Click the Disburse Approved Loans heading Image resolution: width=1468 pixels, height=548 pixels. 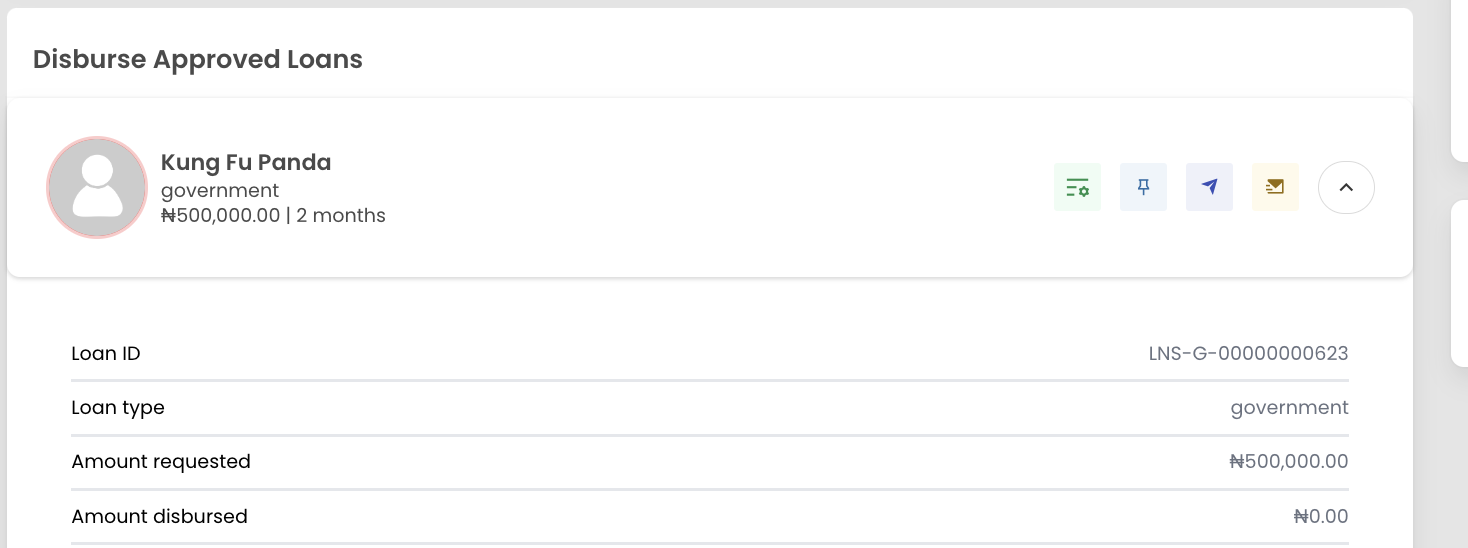[x=198, y=59]
